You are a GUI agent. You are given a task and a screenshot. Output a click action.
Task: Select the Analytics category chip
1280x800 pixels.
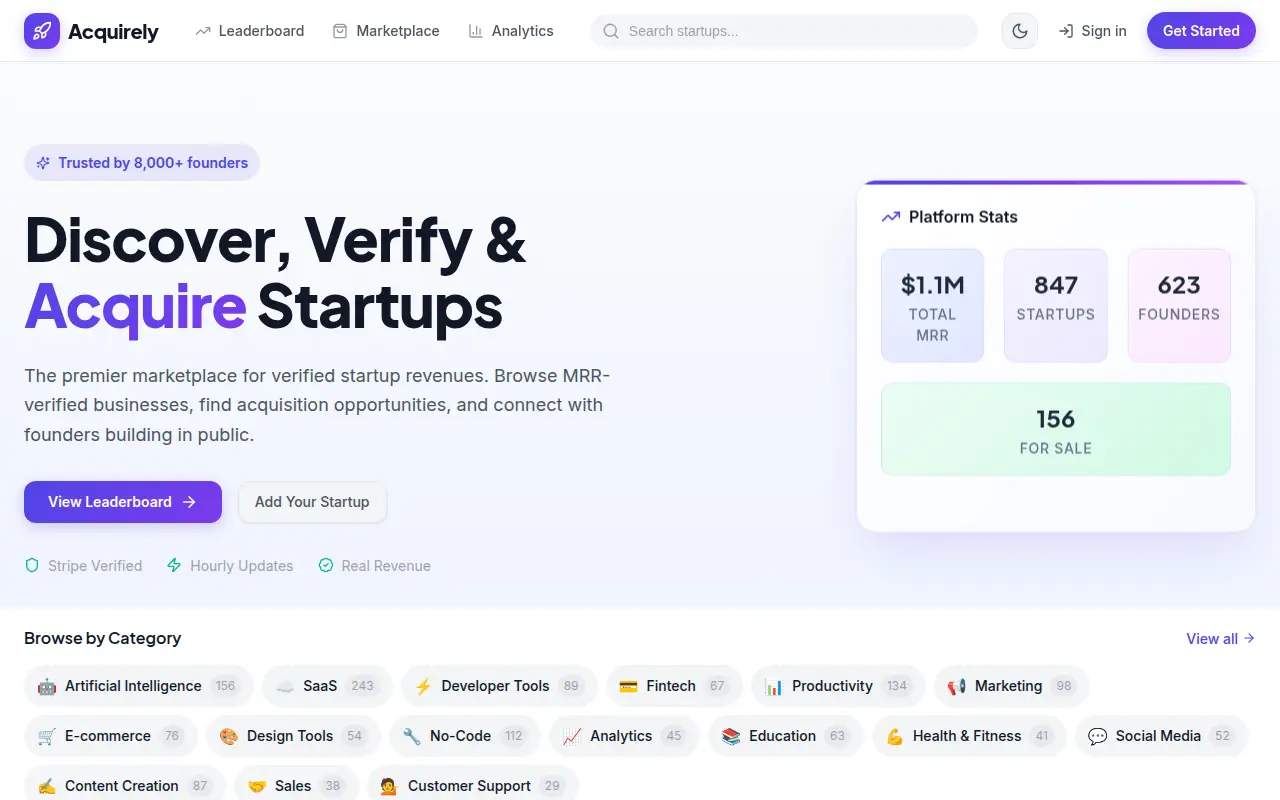(x=624, y=736)
